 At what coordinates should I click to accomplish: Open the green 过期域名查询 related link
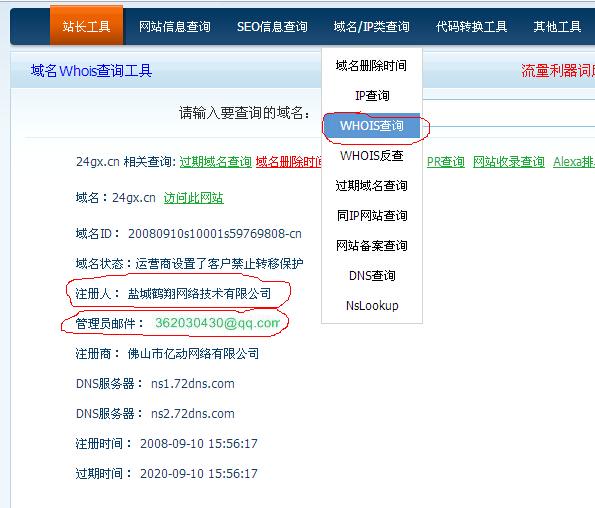point(216,162)
